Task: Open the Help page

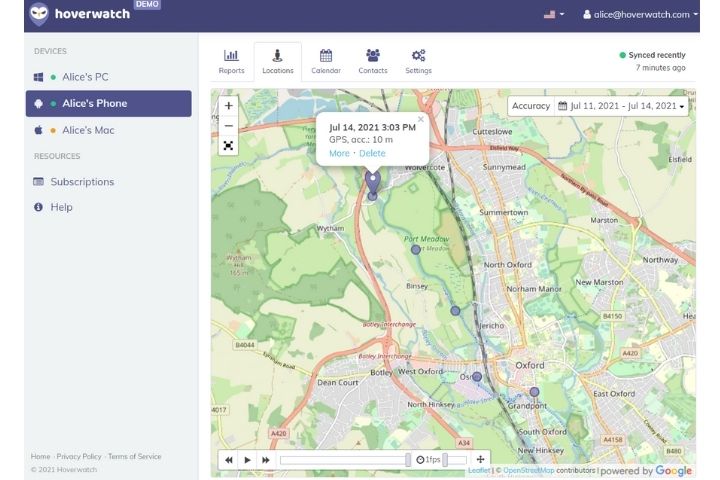Action: 62,207
